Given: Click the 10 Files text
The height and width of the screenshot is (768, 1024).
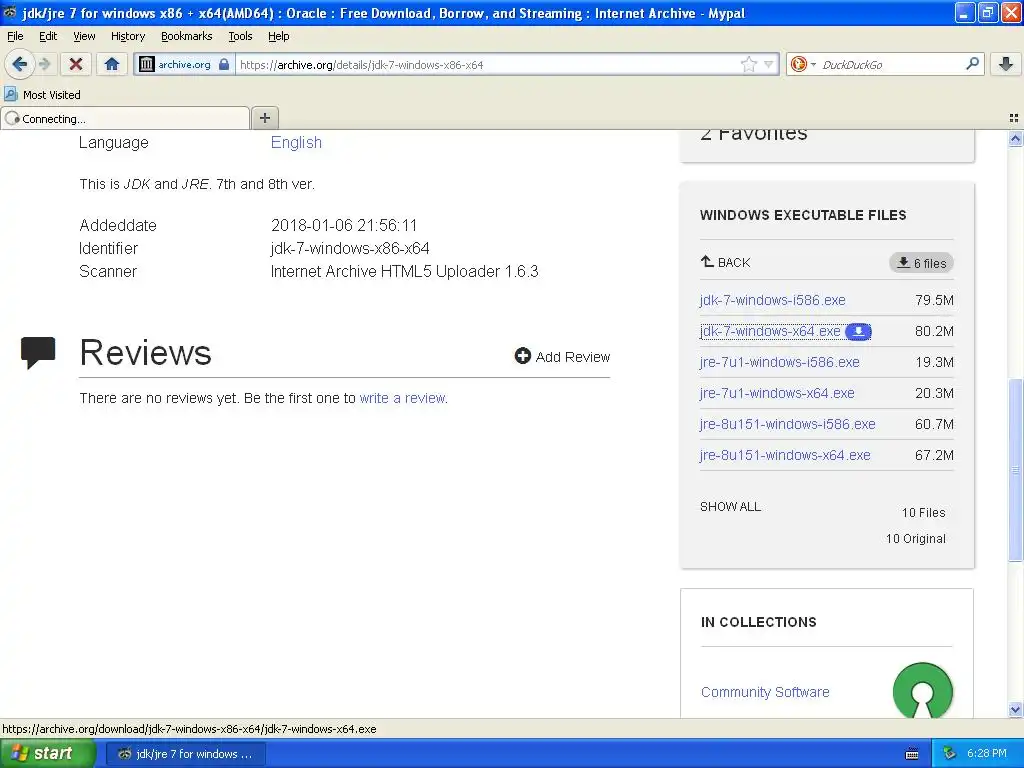Looking at the screenshot, I should (923, 513).
